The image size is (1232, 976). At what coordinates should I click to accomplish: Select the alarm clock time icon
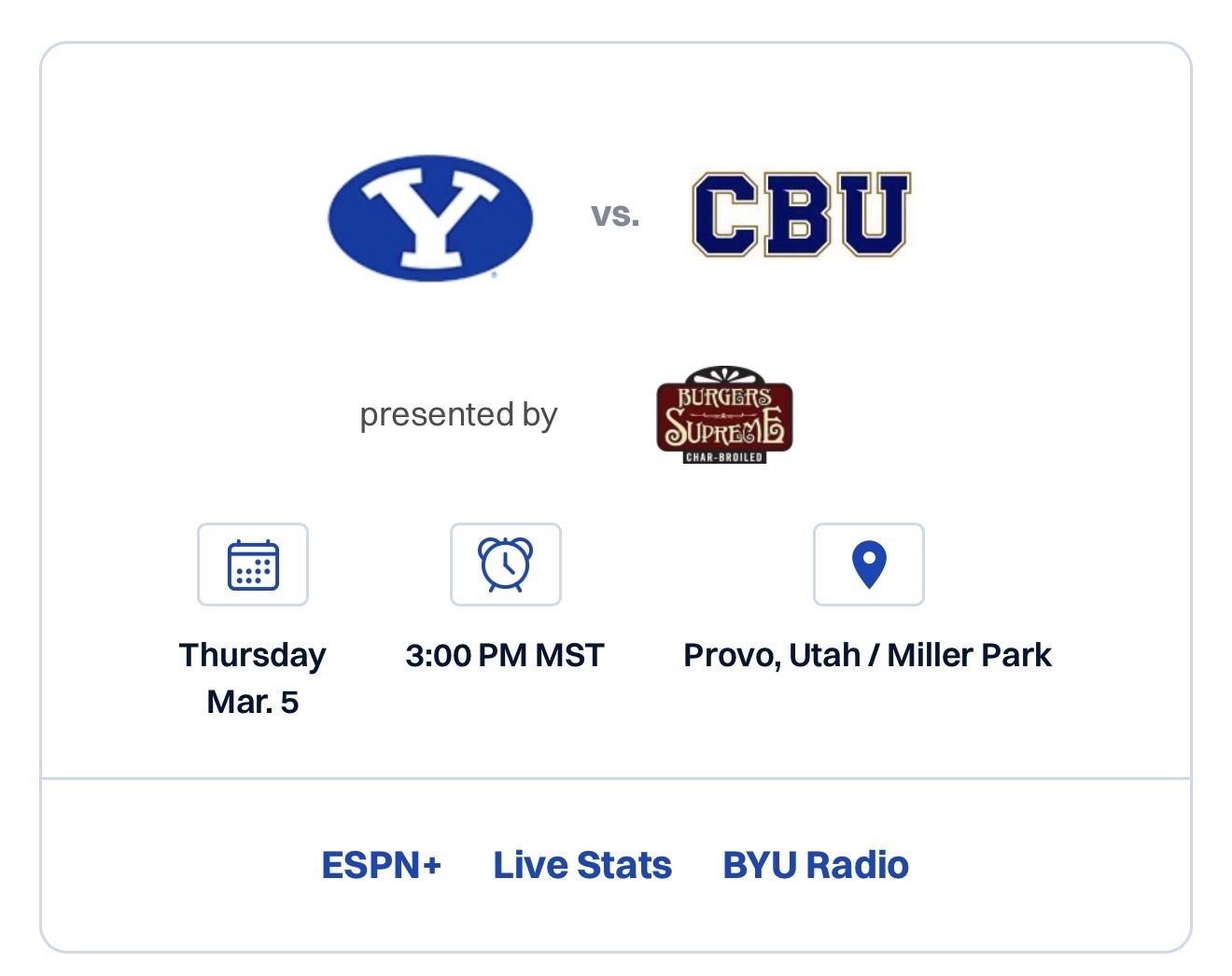pyautogui.click(x=505, y=565)
